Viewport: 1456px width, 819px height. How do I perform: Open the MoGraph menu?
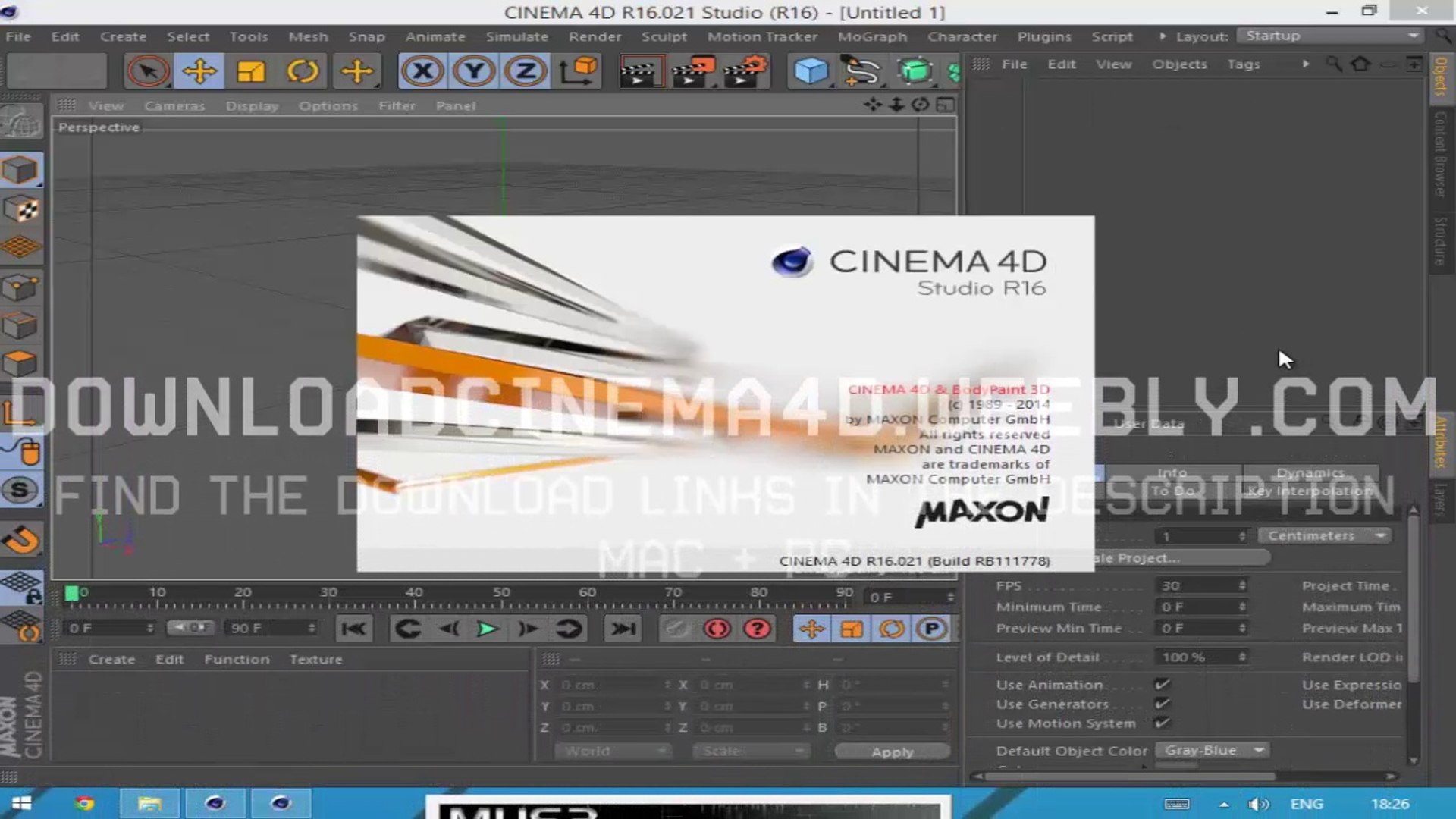(871, 36)
